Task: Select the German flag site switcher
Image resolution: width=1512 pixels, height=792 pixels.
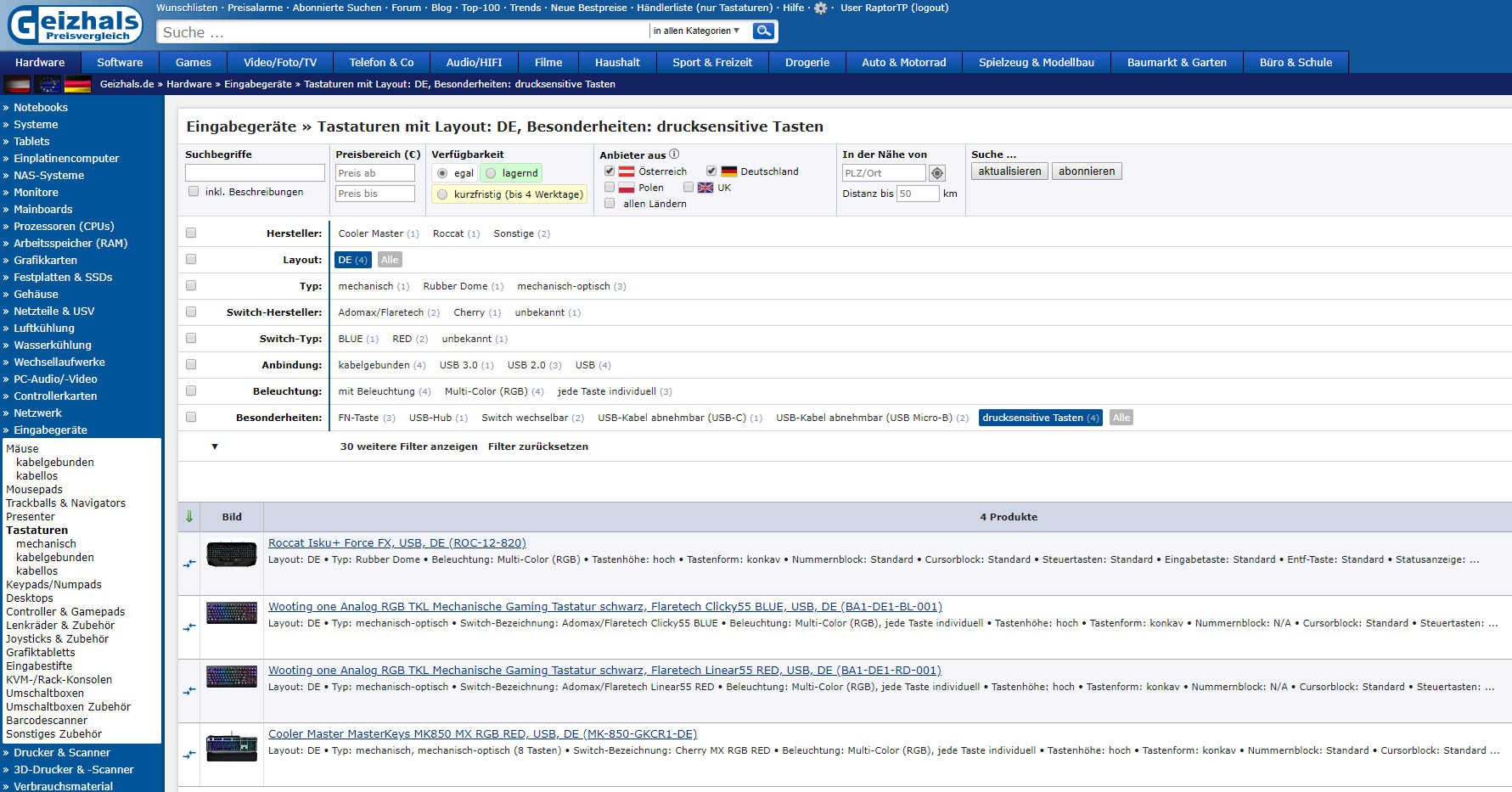Action: [78, 84]
